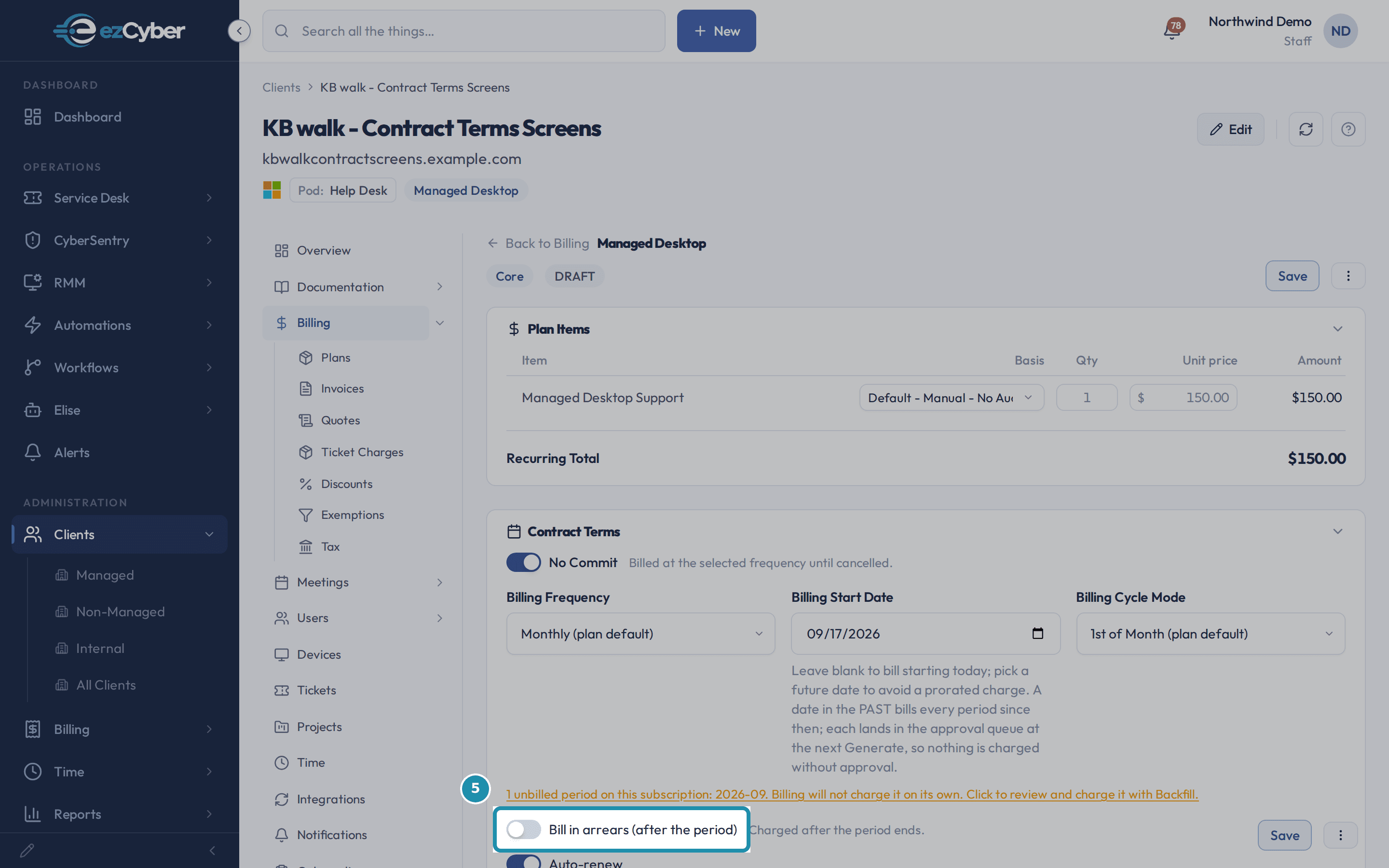Click the Microsoft logo icon
Viewport: 1389px width, 868px height.
pos(272,190)
